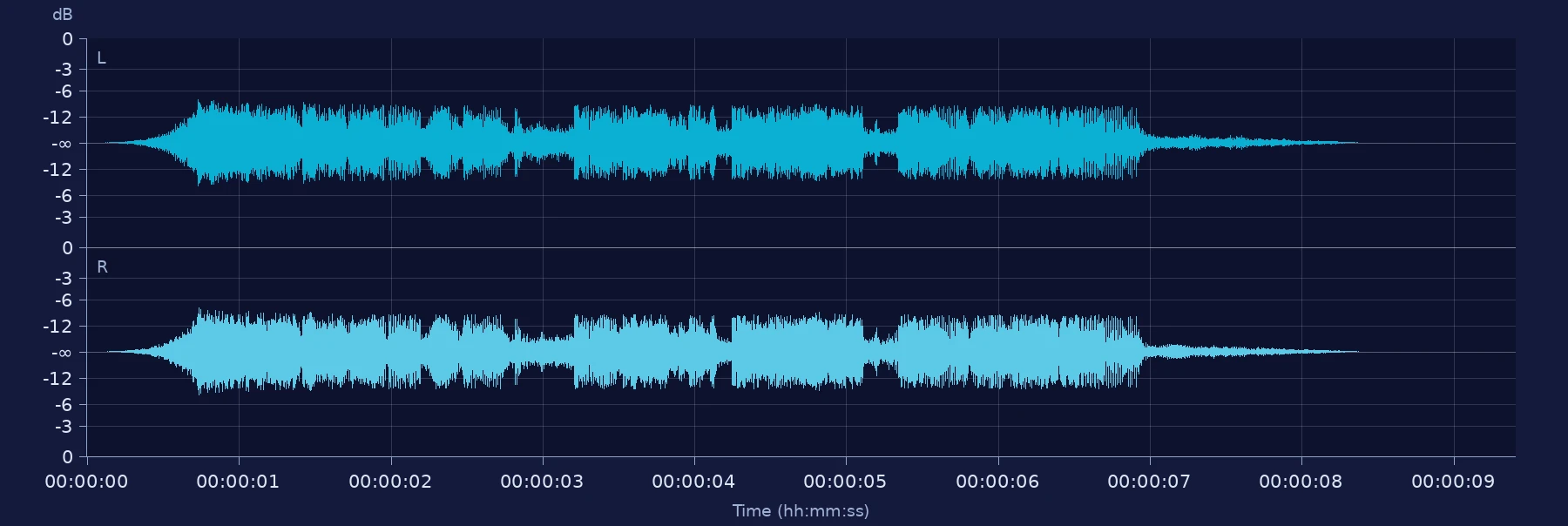Viewport: 1568px width, 526px height.
Task: Click the 00:00:04 timeline label
Action: (693, 482)
